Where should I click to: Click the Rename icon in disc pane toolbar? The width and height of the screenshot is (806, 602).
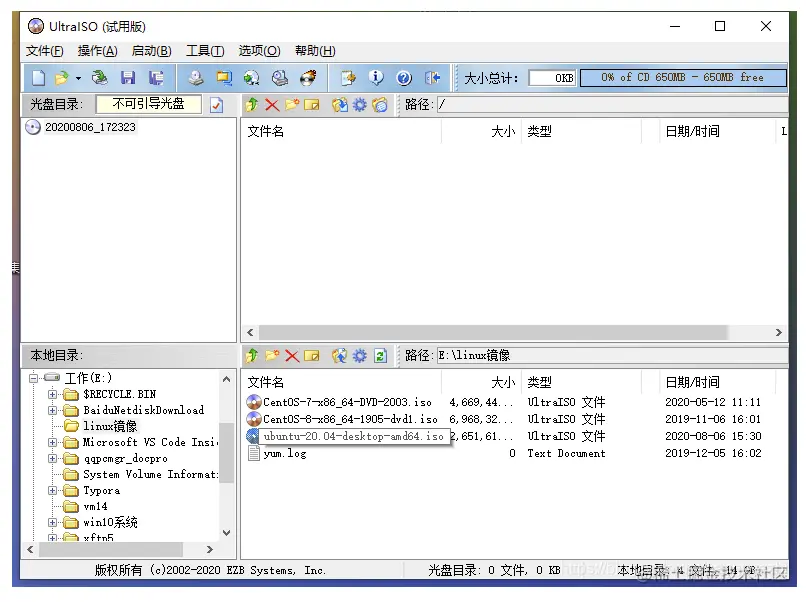pyautogui.click(x=312, y=105)
